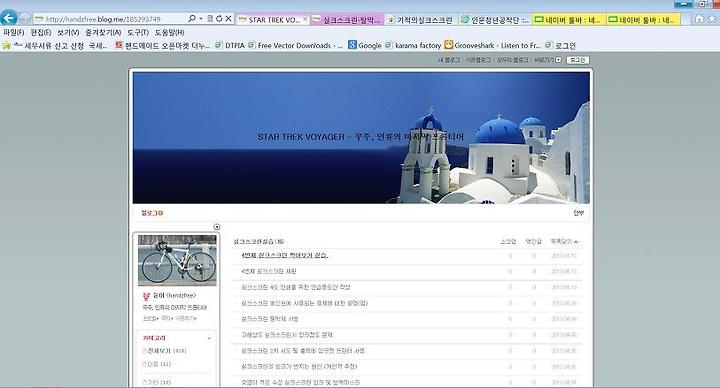Image resolution: width=720 pixels, height=388 pixels.
Task: Click the pink profile badge icon
Action: pos(146,296)
